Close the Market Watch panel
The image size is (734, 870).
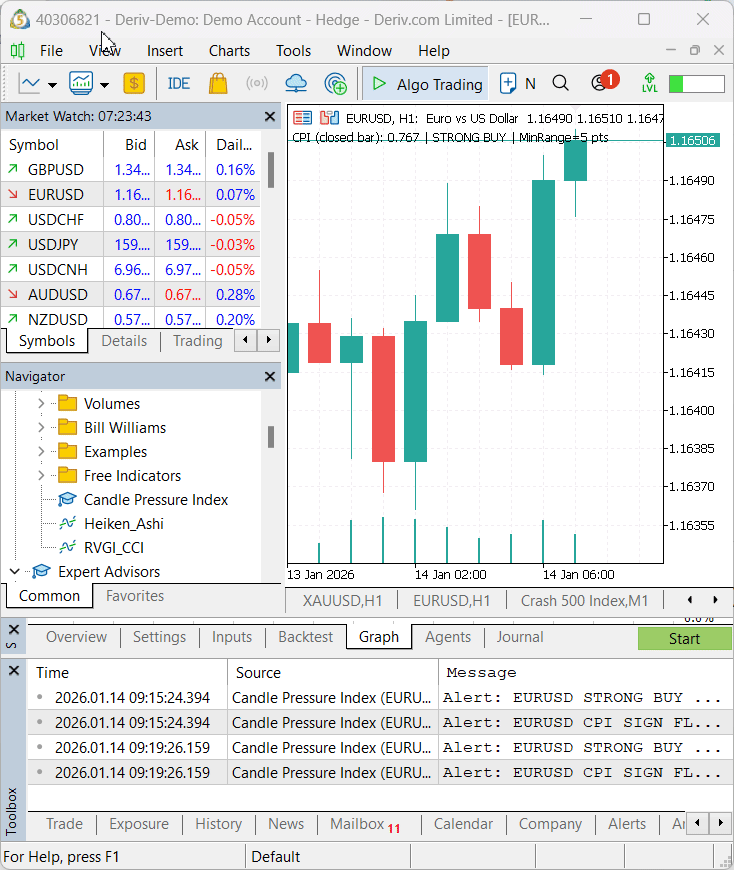coord(270,117)
